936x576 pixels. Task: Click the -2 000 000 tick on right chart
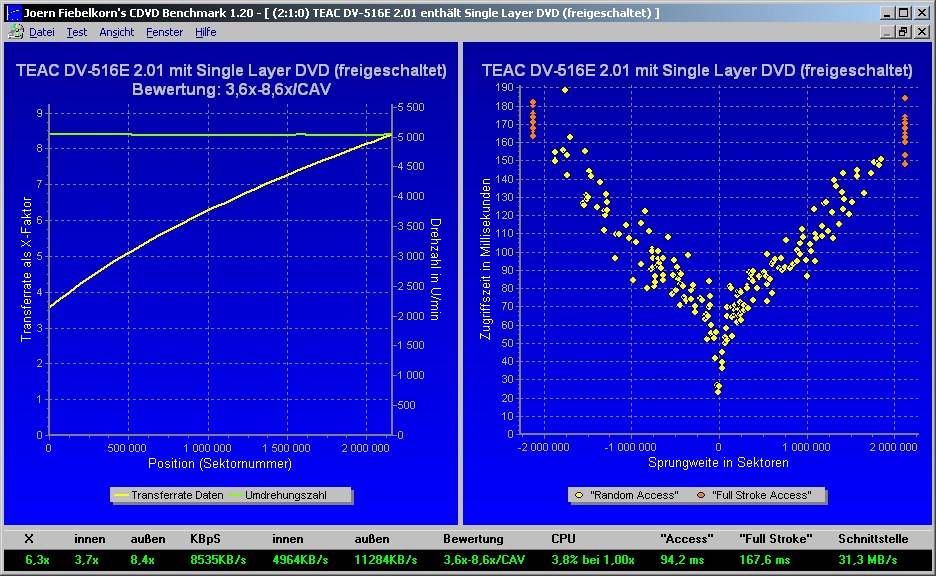pos(543,447)
